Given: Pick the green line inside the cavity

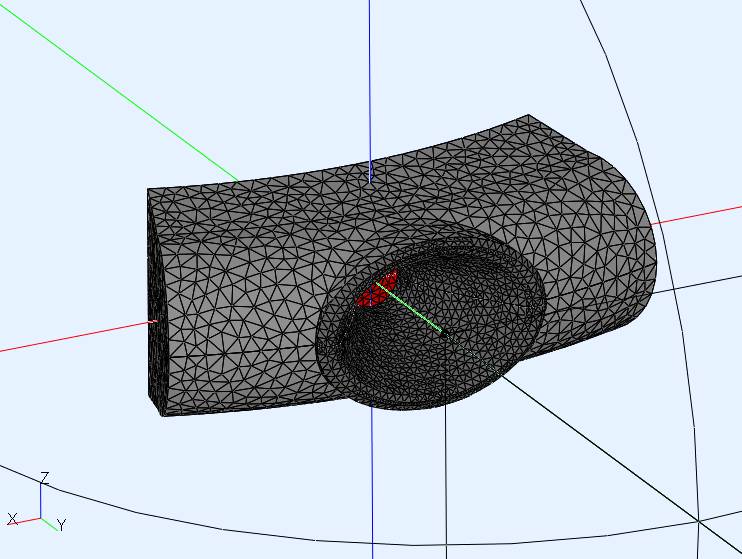Looking at the screenshot, I should 410,308.
